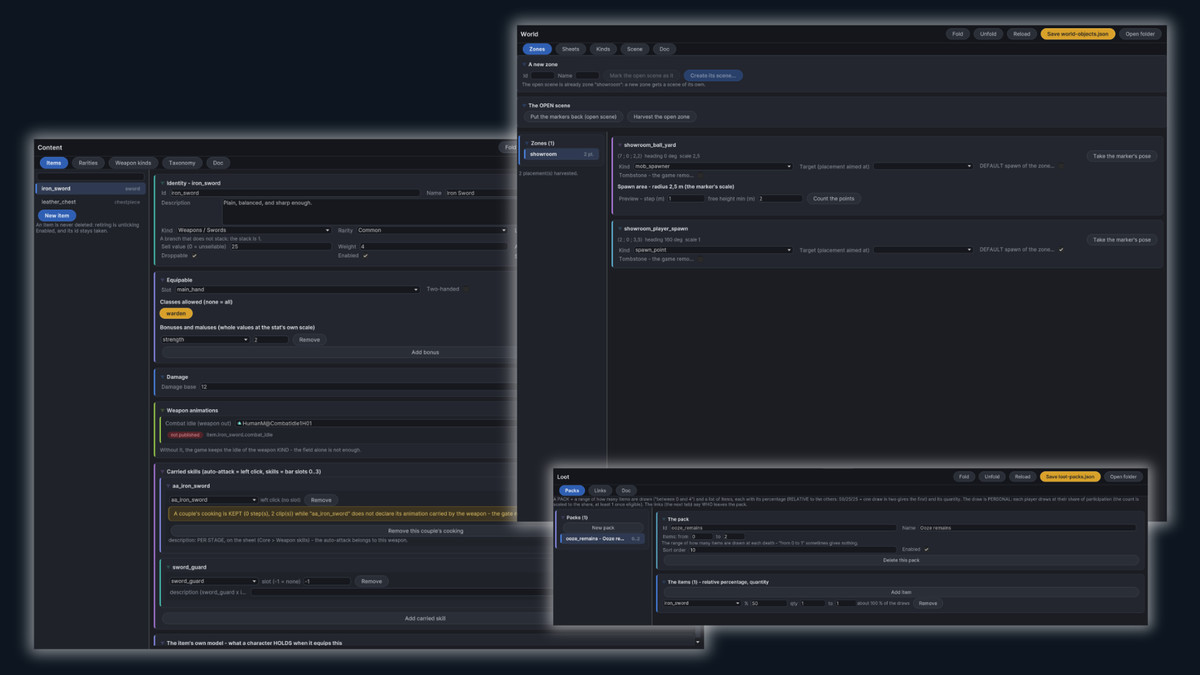The width and height of the screenshot is (1200, 675).
Task: Select the leather_chest item in the list
Action: (x=91, y=202)
